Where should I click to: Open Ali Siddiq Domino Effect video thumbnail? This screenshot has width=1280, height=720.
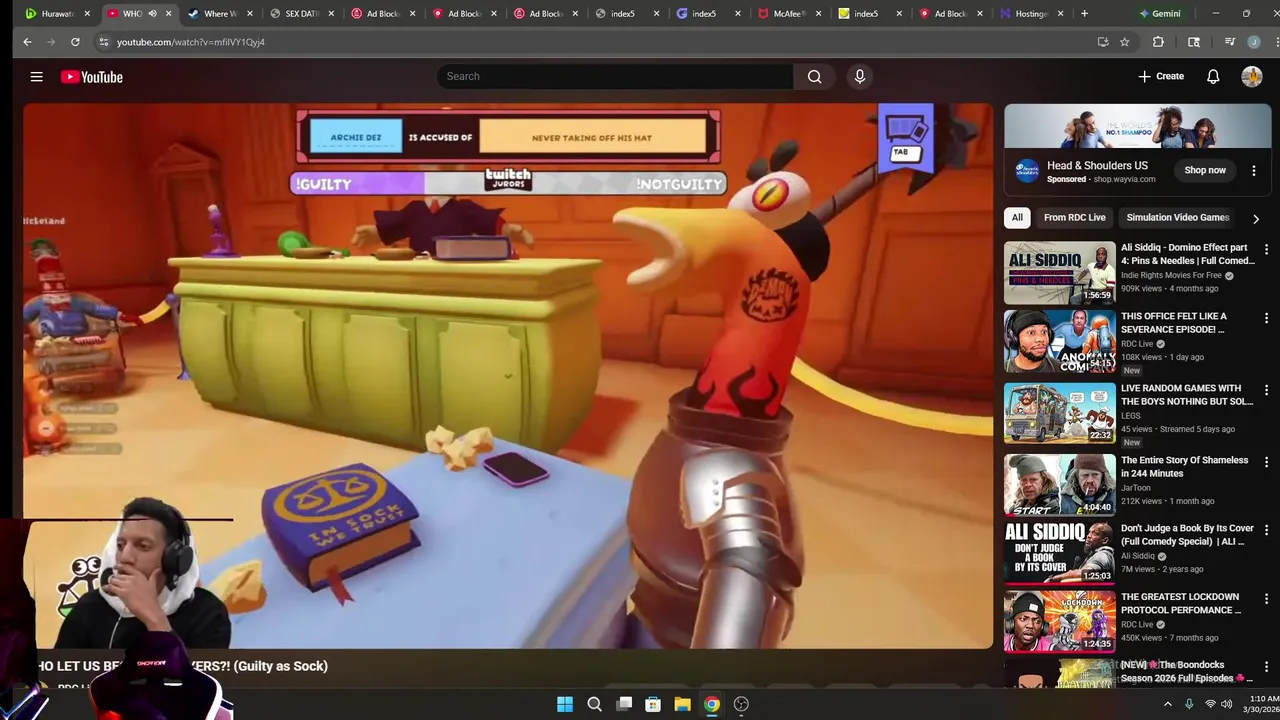click(1060, 273)
